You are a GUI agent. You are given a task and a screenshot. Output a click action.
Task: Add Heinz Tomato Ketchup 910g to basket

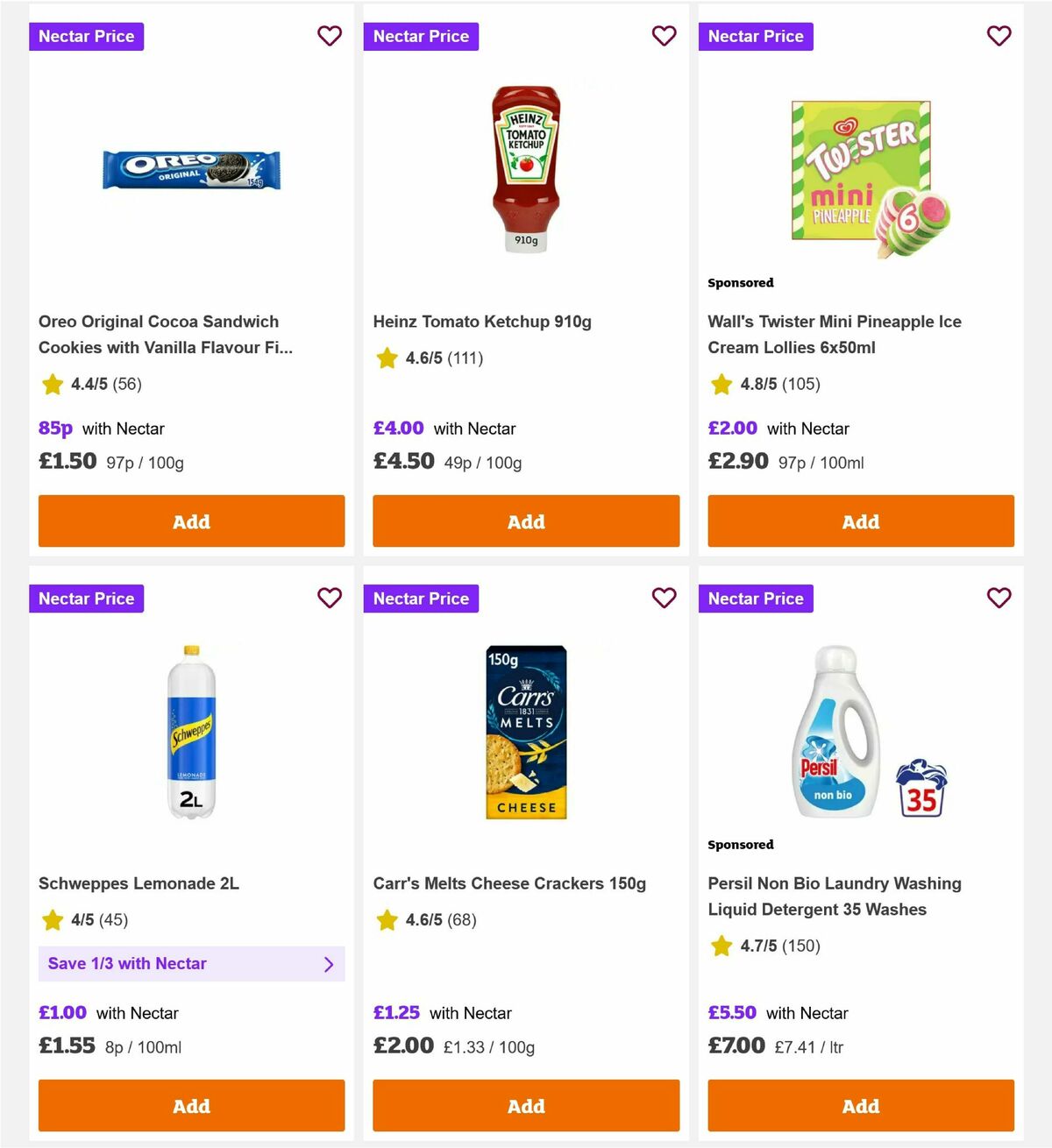point(525,521)
